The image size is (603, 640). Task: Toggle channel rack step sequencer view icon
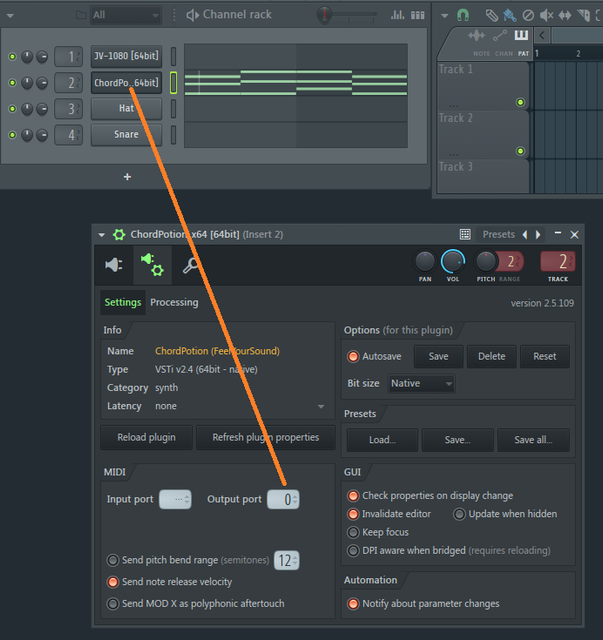(418, 15)
